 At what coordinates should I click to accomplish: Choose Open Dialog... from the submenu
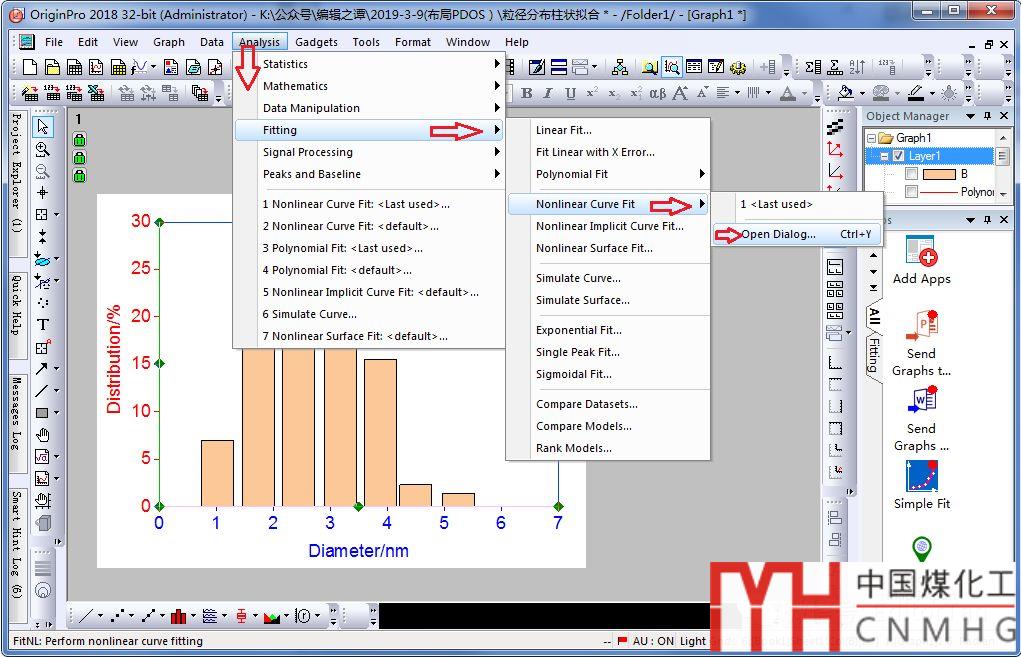(778, 234)
